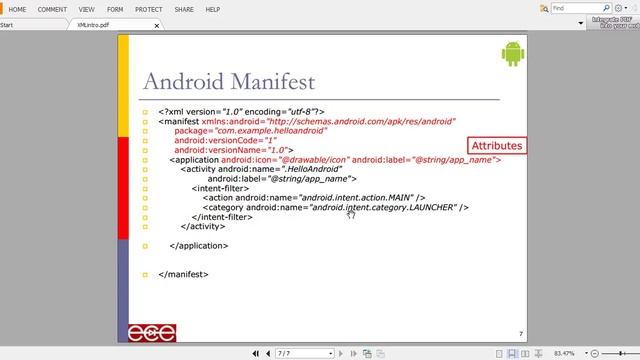Select single page view mode
The width and height of the screenshot is (640, 360).
pos(499,353)
